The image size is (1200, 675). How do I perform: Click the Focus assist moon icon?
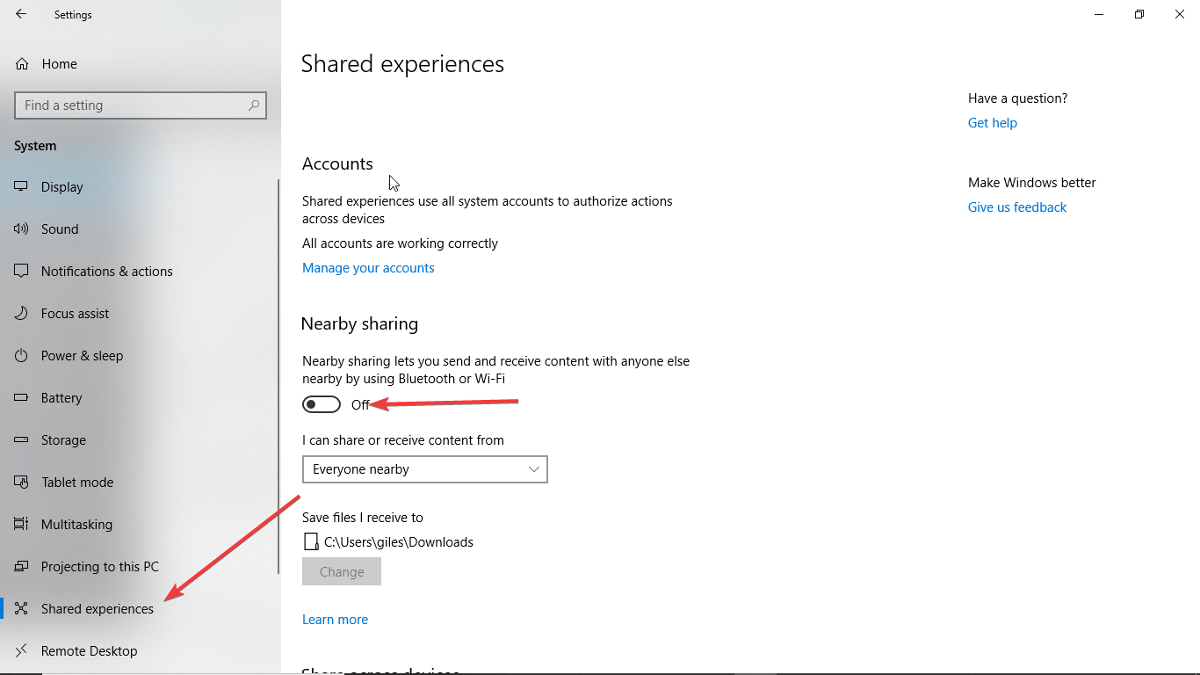click(21, 313)
